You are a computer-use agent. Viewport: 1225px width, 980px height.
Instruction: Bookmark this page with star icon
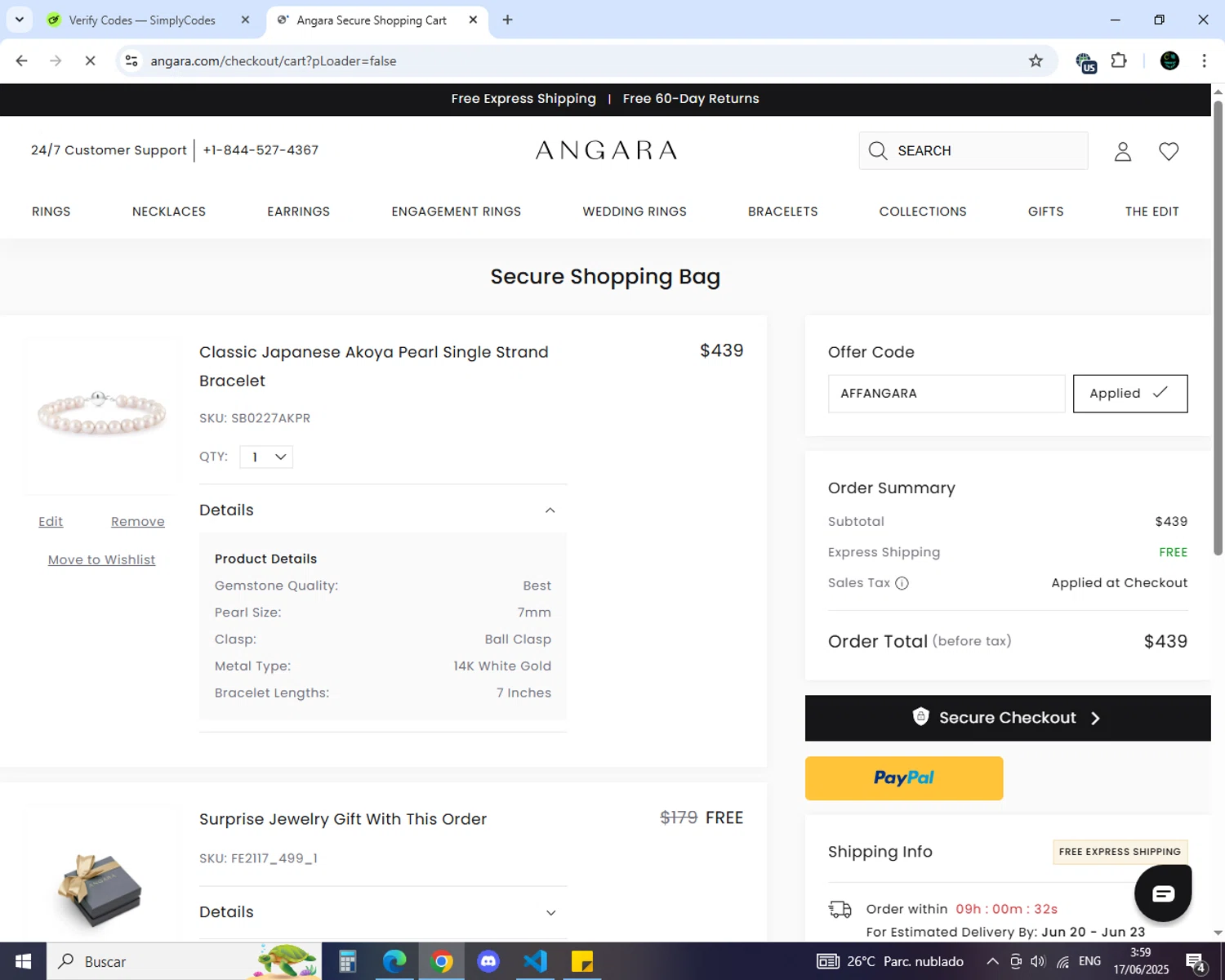coord(1036,60)
